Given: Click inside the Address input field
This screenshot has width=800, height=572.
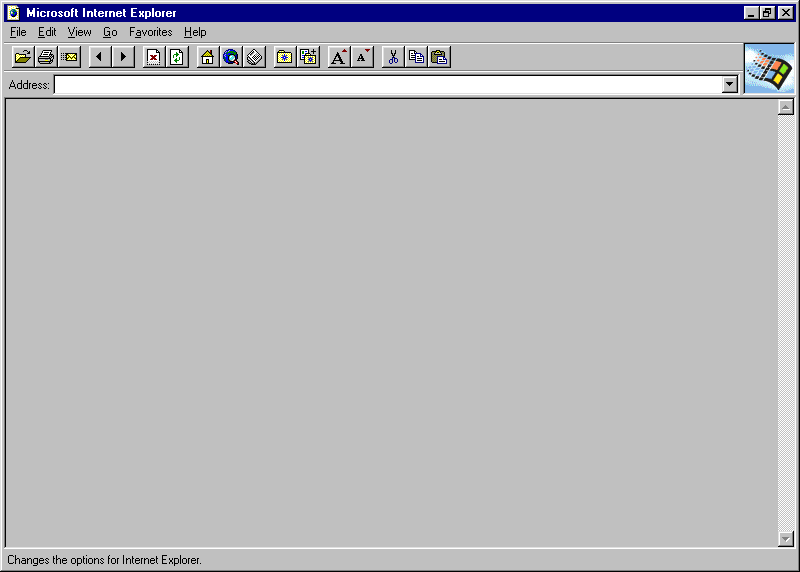Looking at the screenshot, I should (x=388, y=85).
